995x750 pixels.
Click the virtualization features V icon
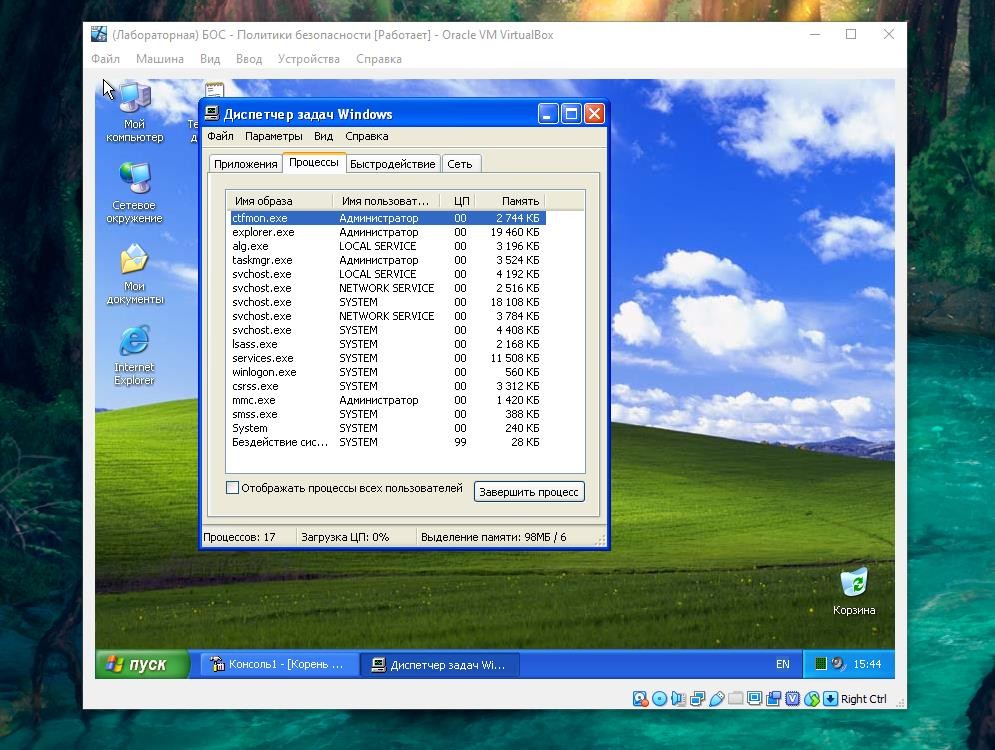point(793,699)
